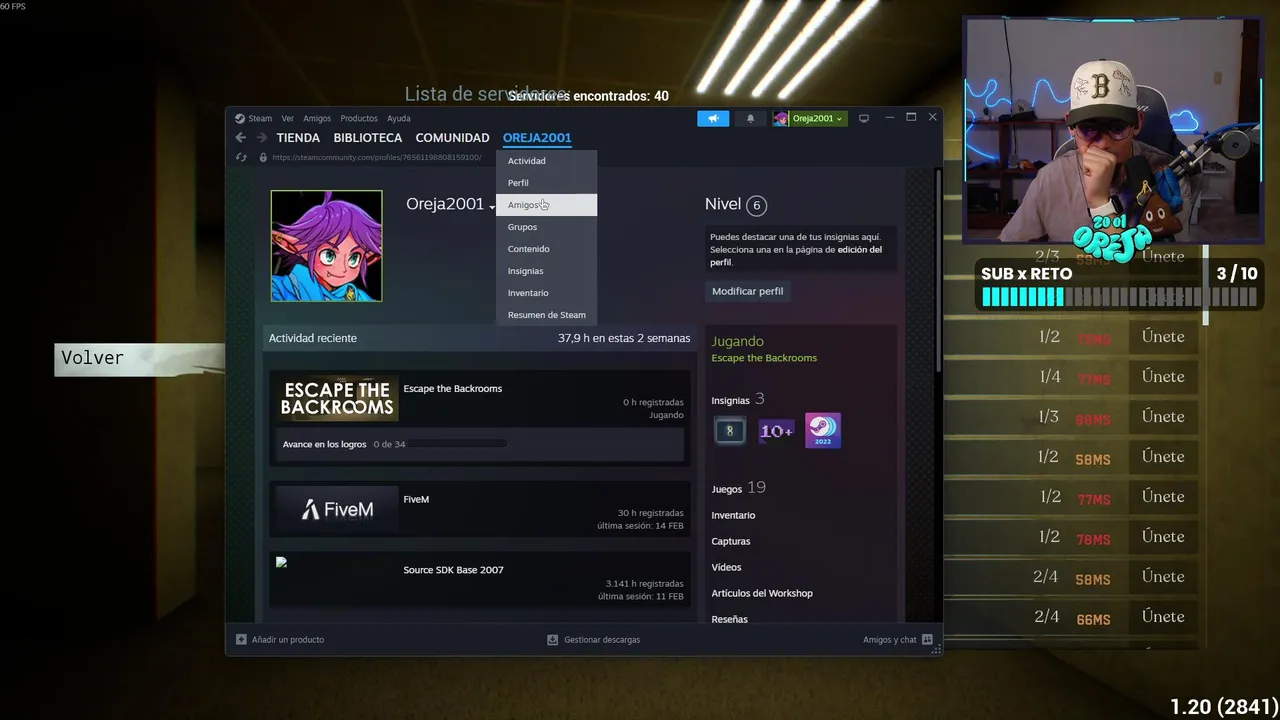Select Amigos in the profile dropdown
The width and height of the screenshot is (1280, 720).
[x=546, y=205]
